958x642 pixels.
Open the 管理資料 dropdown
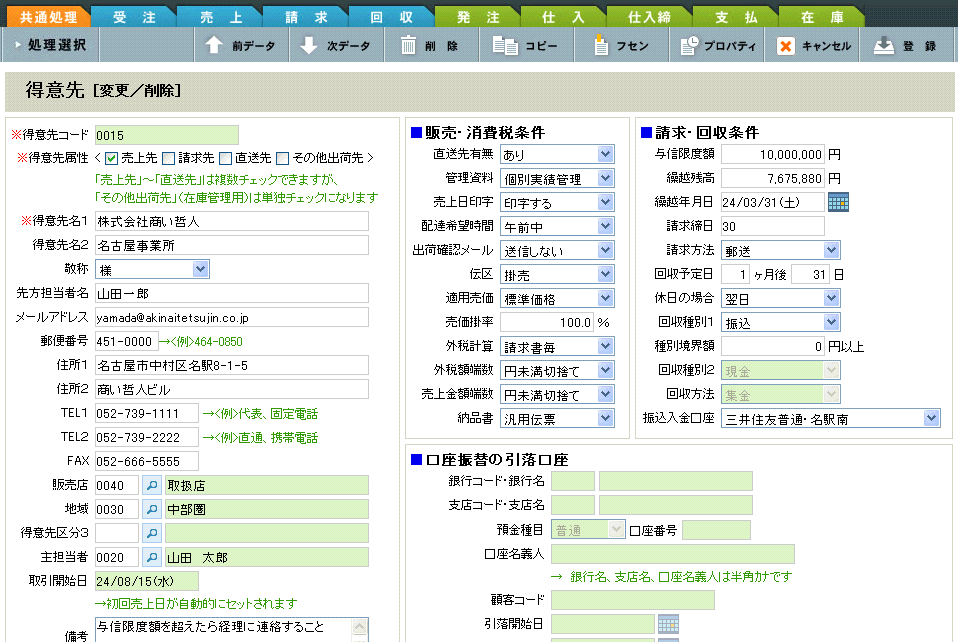(x=605, y=178)
